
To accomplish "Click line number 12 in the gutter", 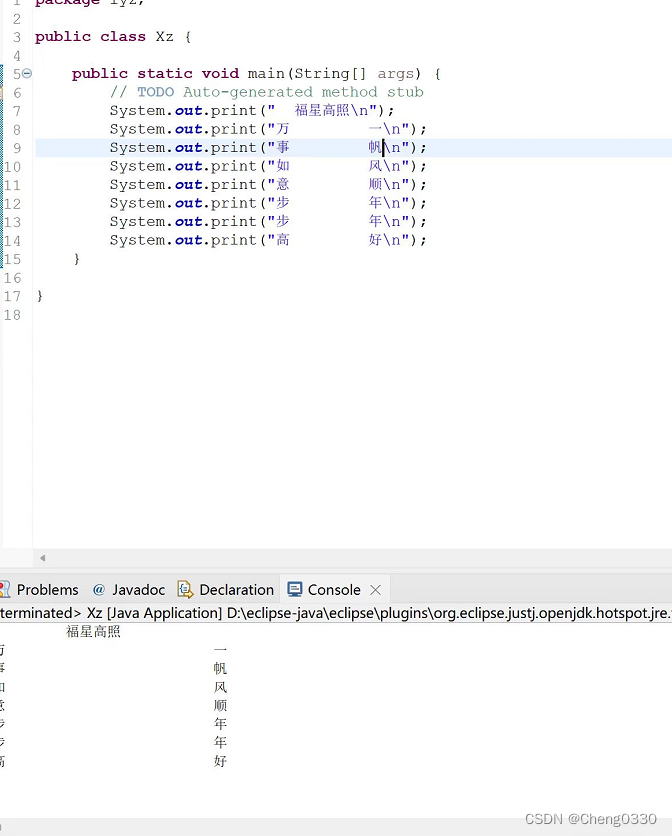I will [12, 204].
